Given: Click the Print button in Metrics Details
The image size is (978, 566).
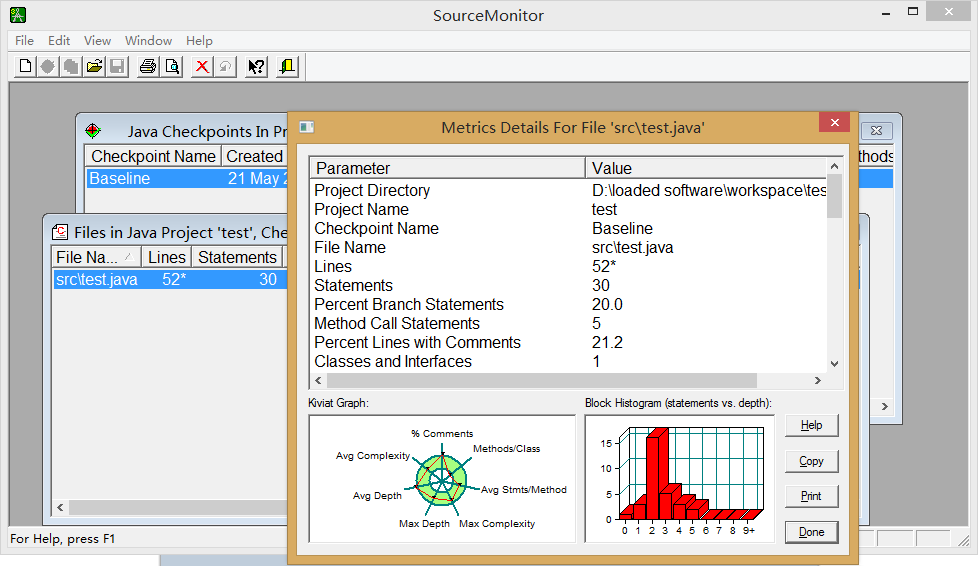Looking at the screenshot, I should coord(811,496).
